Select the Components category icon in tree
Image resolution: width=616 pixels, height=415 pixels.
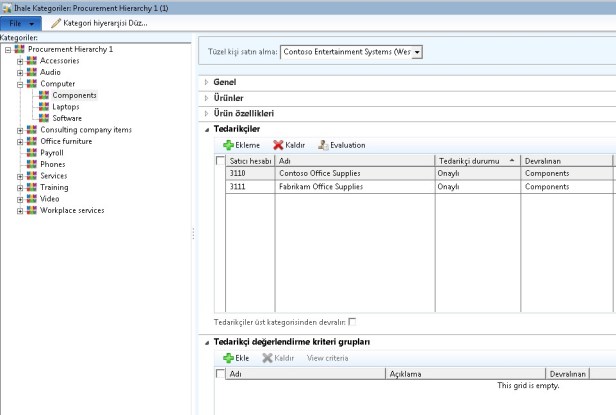tap(44, 95)
